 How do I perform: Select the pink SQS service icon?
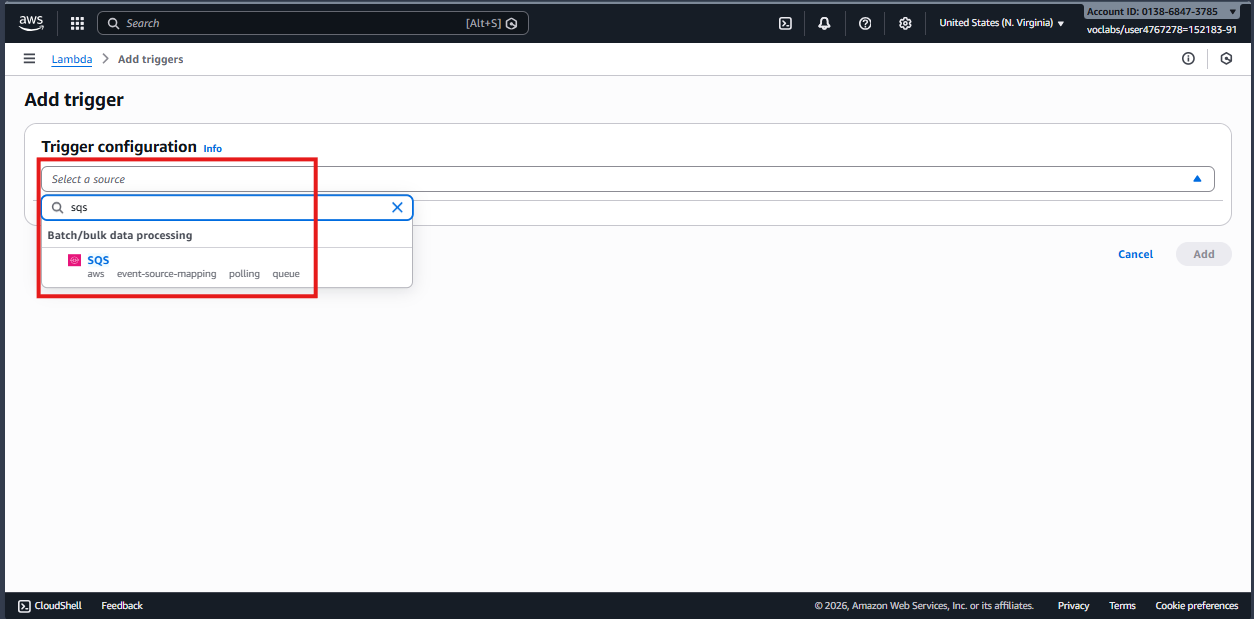tap(74, 259)
